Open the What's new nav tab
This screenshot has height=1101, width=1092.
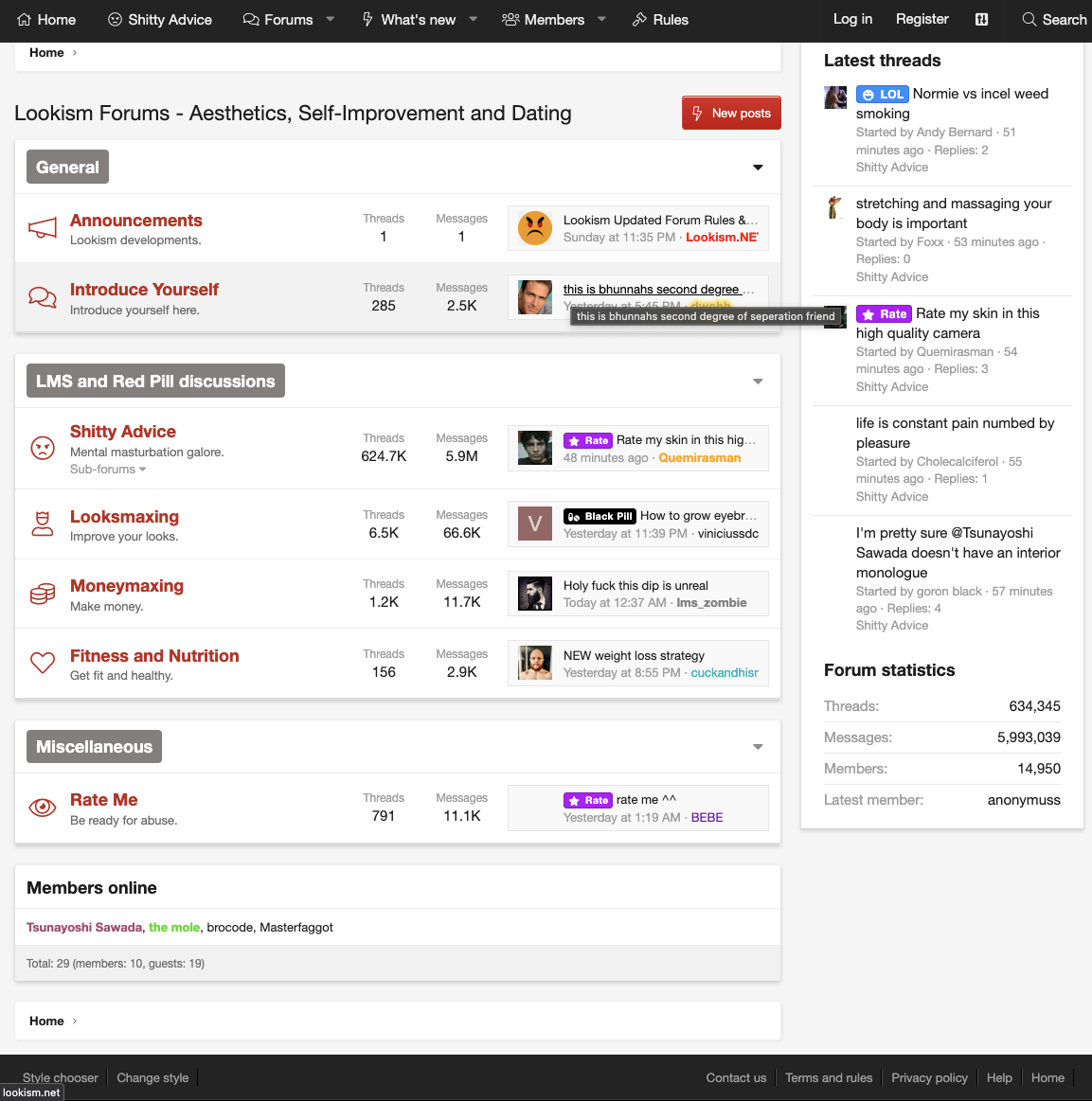click(x=418, y=20)
